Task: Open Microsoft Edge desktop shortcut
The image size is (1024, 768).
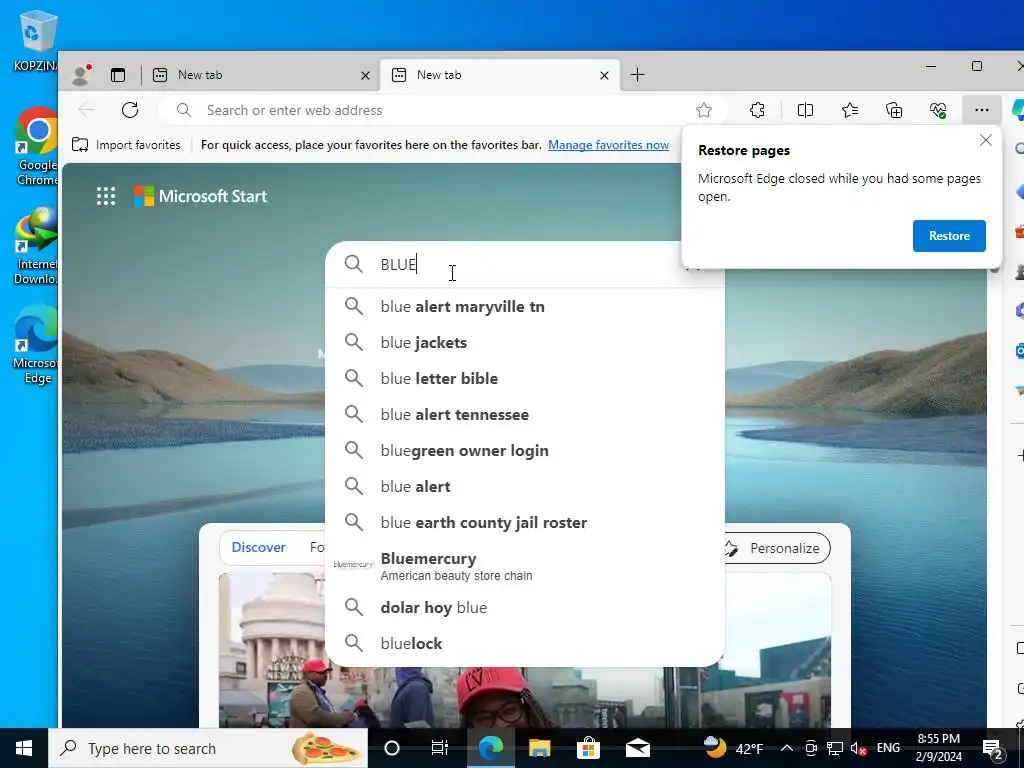Action: click(37, 345)
